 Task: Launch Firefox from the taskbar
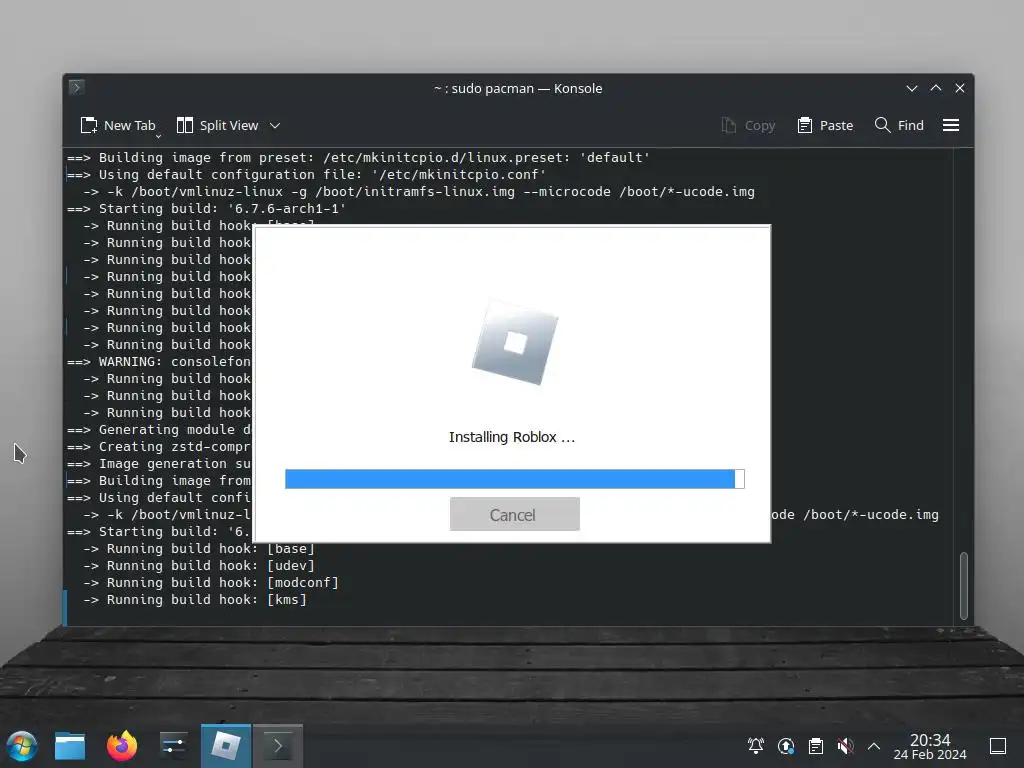pyautogui.click(x=122, y=746)
